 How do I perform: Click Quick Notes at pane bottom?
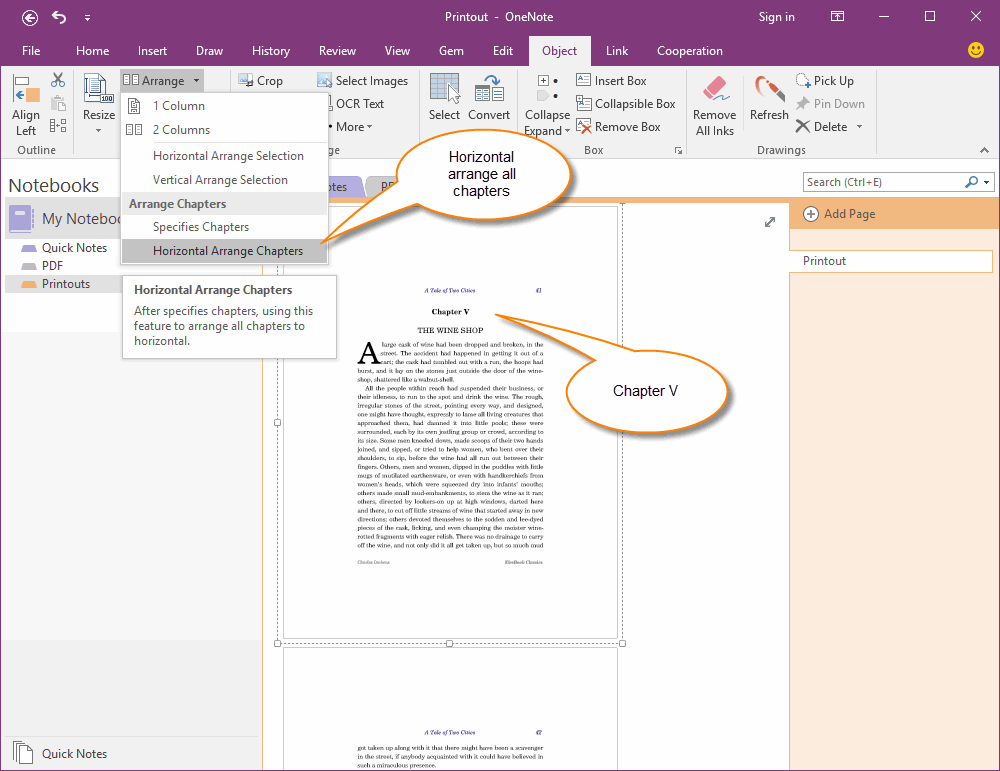[59, 753]
